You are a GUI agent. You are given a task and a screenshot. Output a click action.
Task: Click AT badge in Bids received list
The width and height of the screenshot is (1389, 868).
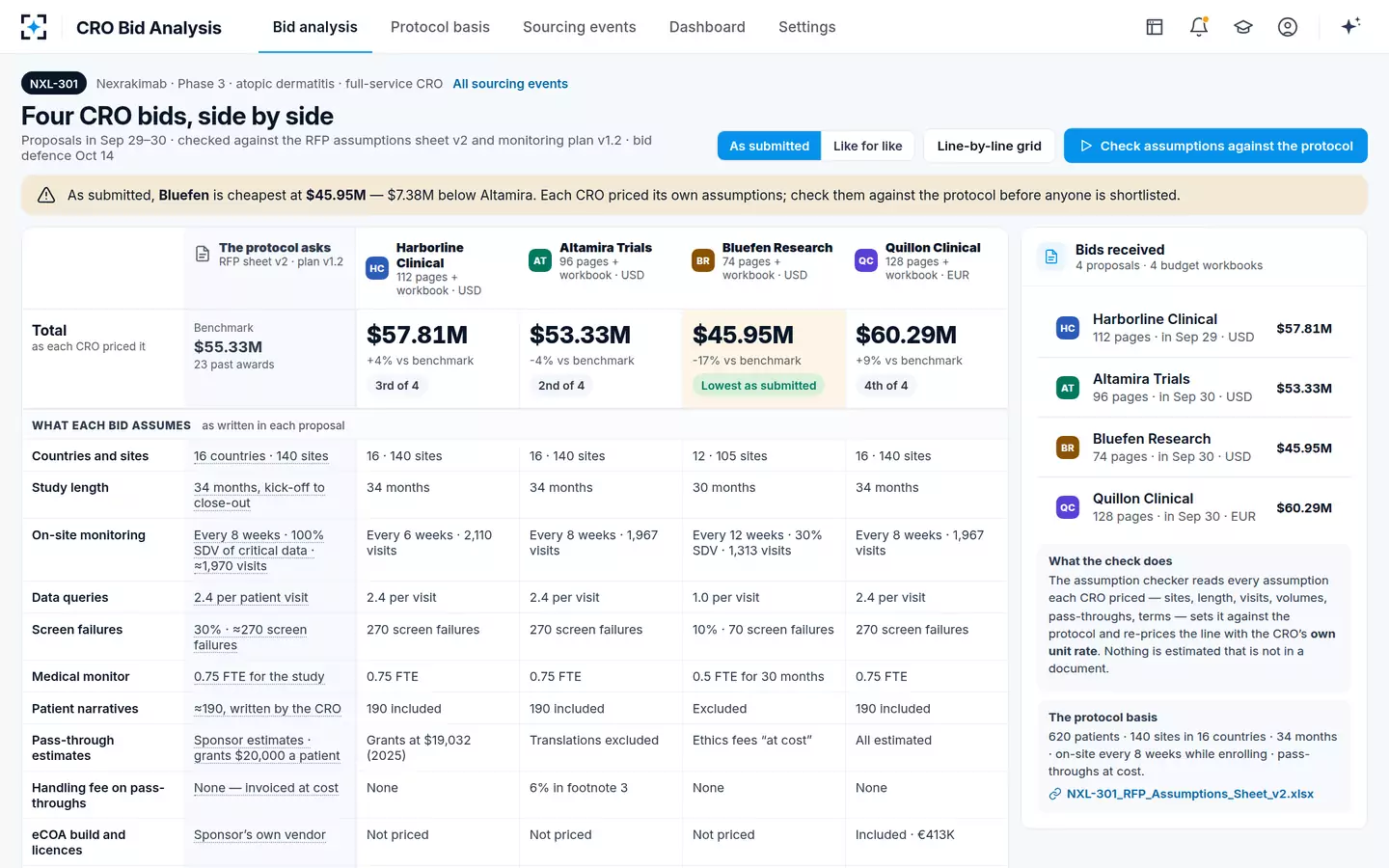point(1068,389)
